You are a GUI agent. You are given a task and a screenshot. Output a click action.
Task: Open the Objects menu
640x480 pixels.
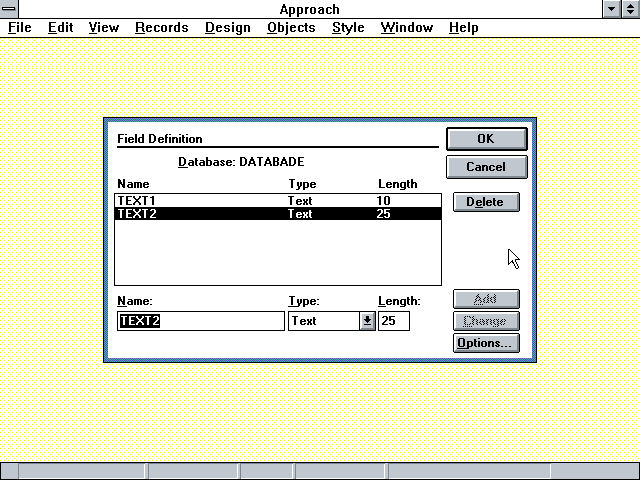(x=291, y=27)
